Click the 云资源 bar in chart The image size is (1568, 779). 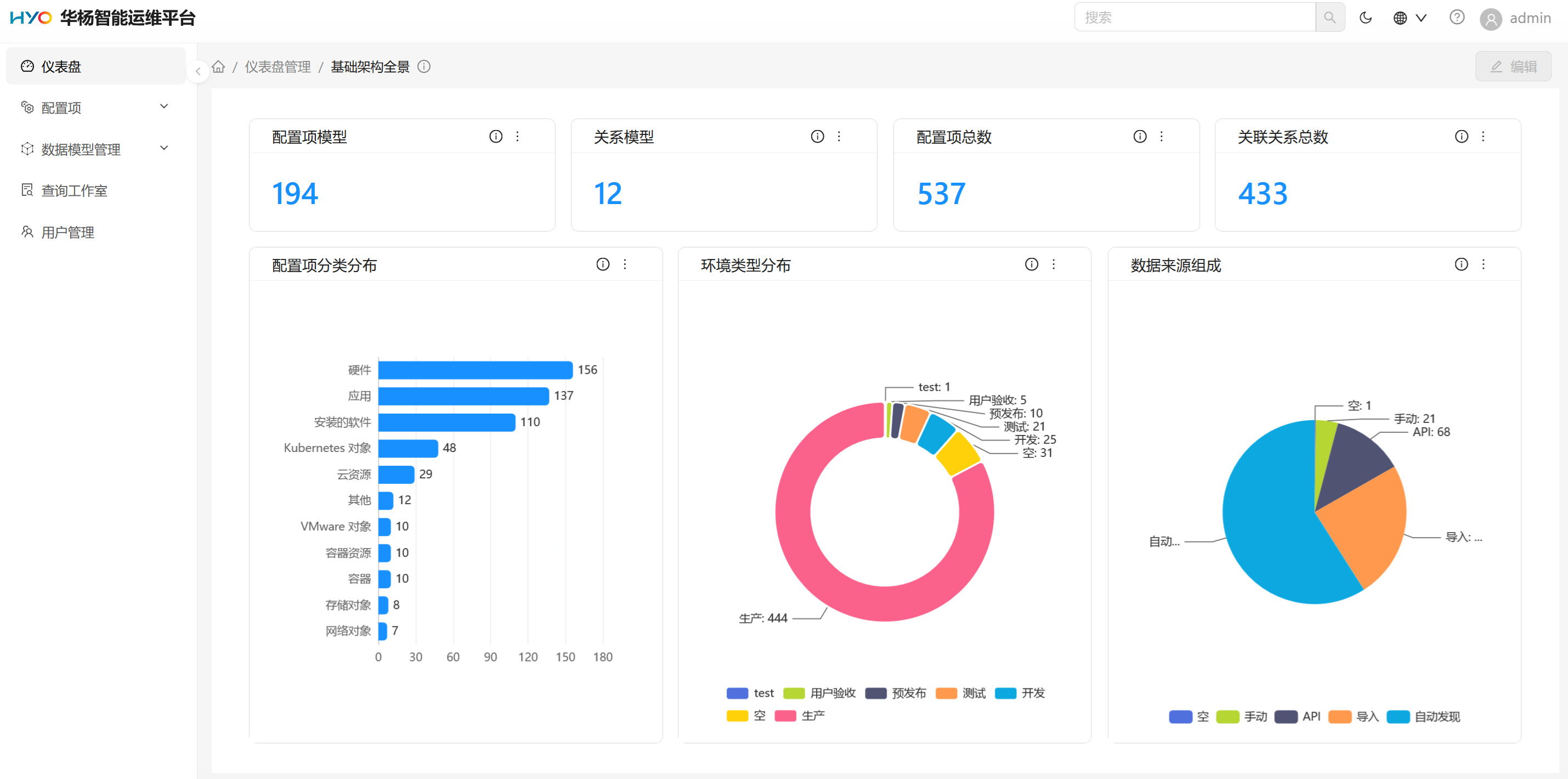tap(397, 475)
